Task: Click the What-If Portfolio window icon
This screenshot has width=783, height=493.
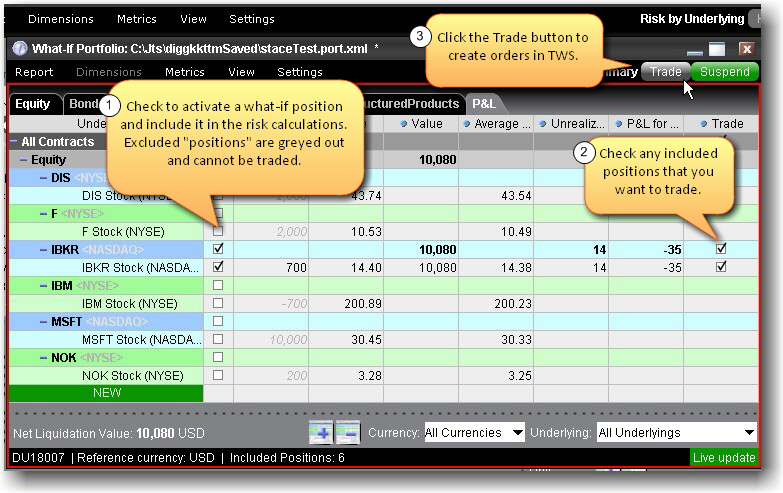Action: (x=19, y=48)
